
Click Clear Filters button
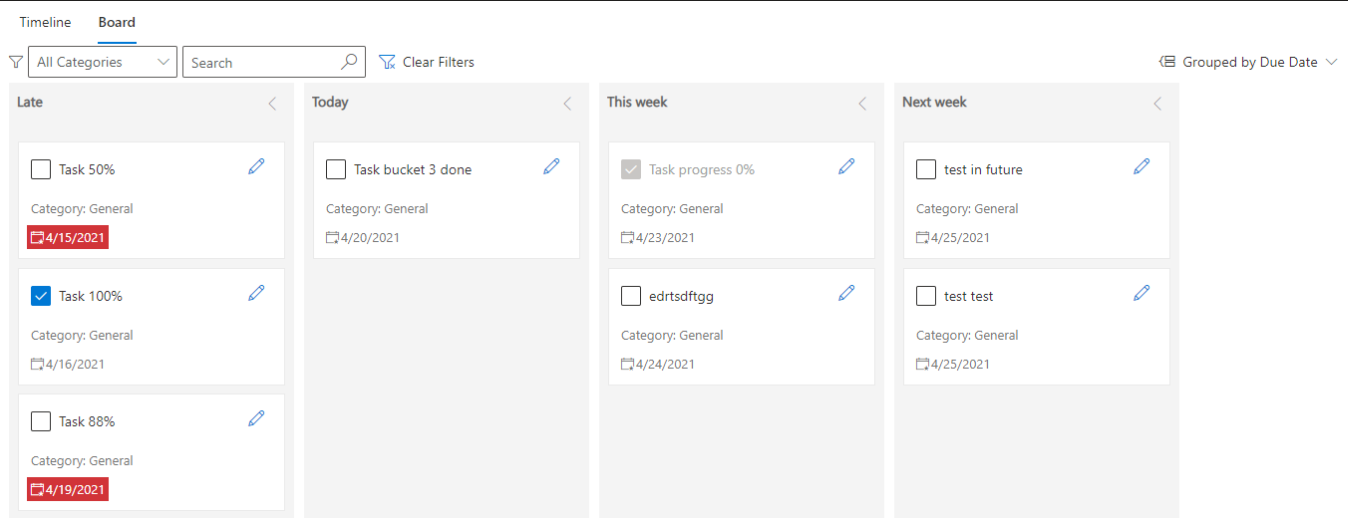coord(427,62)
